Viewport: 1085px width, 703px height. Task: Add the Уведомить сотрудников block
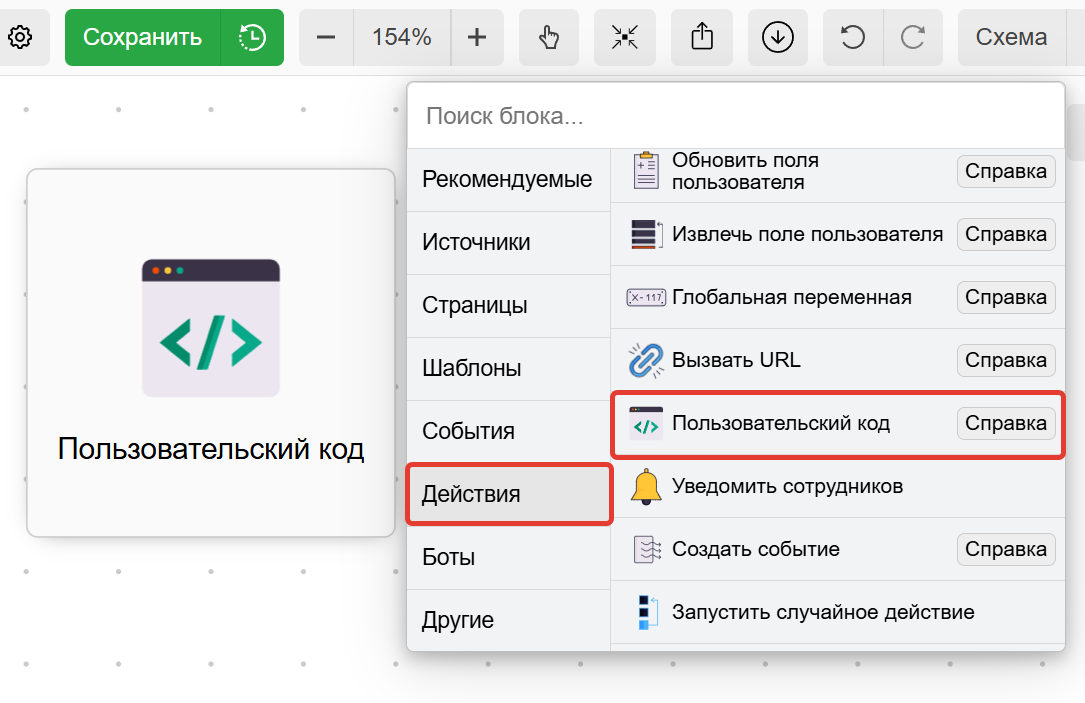pos(787,487)
